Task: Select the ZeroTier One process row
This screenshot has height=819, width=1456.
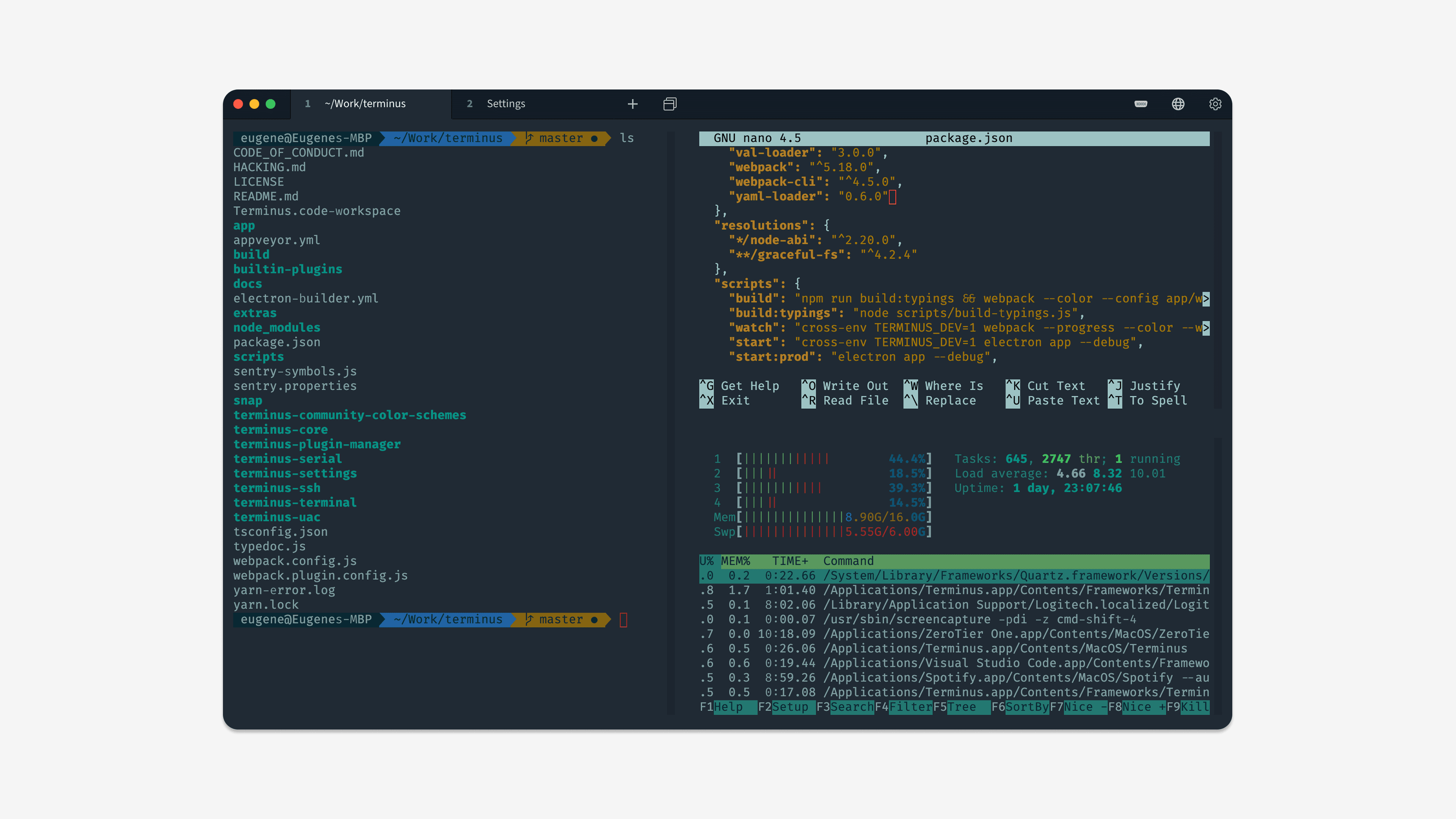Action: pyautogui.click(x=954, y=634)
